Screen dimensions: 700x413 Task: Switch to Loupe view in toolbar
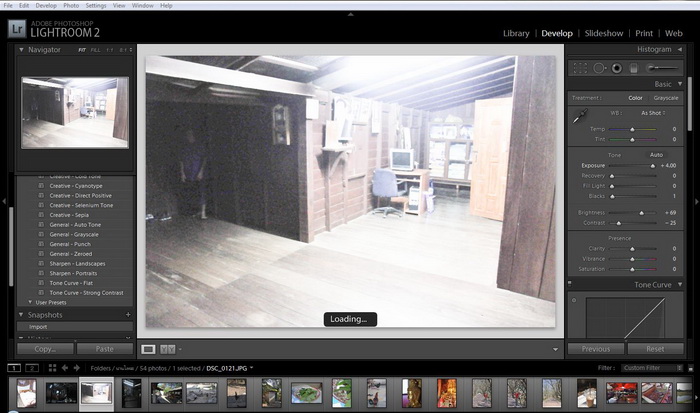click(148, 349)
